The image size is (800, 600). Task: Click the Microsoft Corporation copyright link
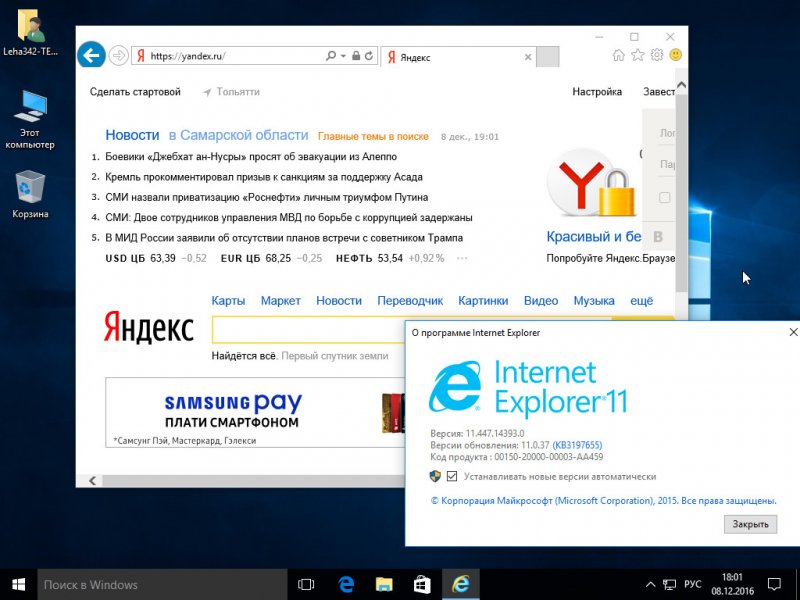[x=604, y=501]
